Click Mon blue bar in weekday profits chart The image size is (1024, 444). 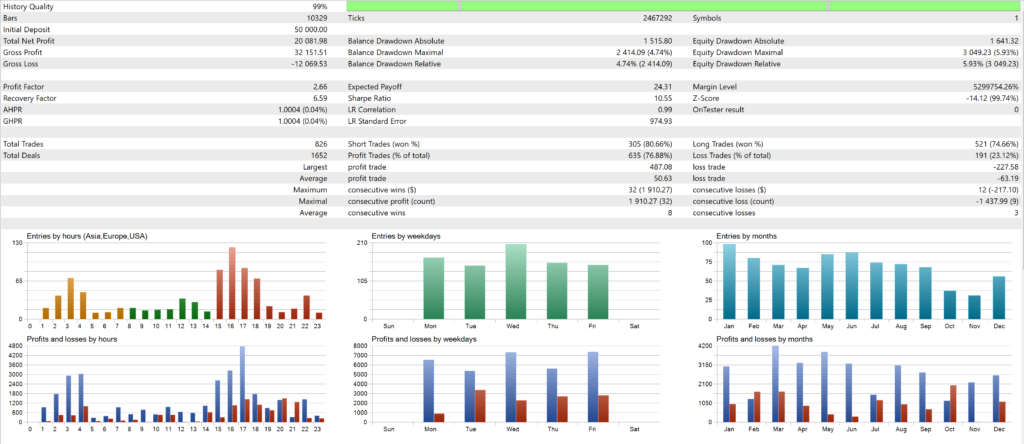pyautogui.click(x=428, y=391)
